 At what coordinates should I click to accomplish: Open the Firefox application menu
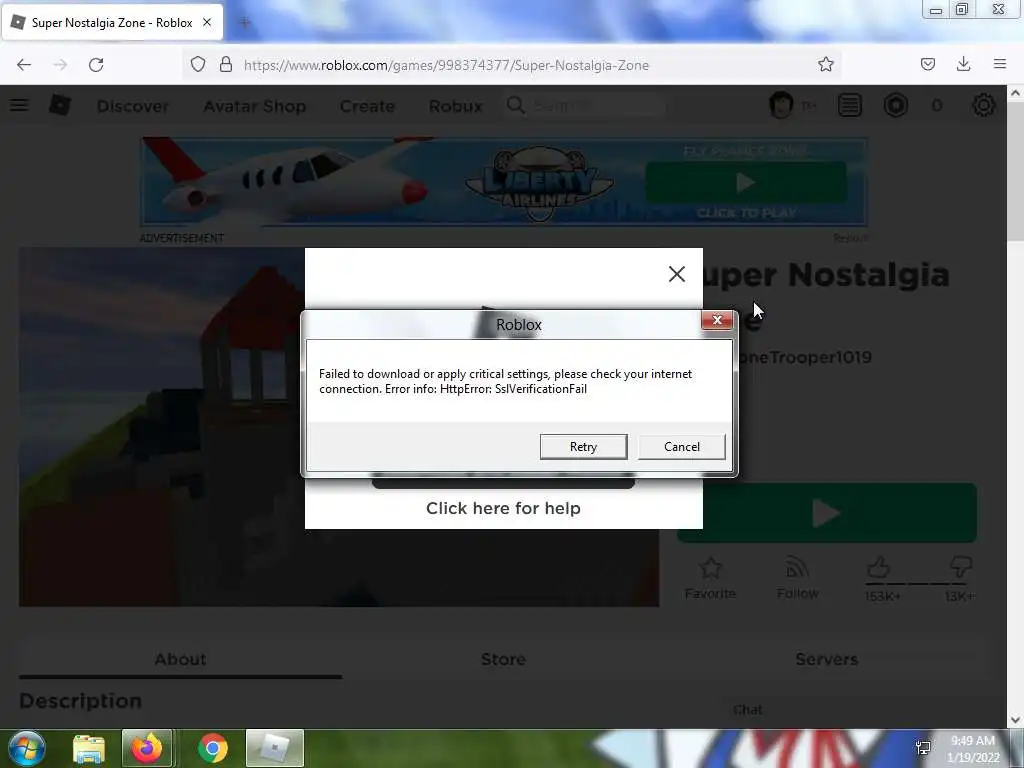click(x=999, y=64)
